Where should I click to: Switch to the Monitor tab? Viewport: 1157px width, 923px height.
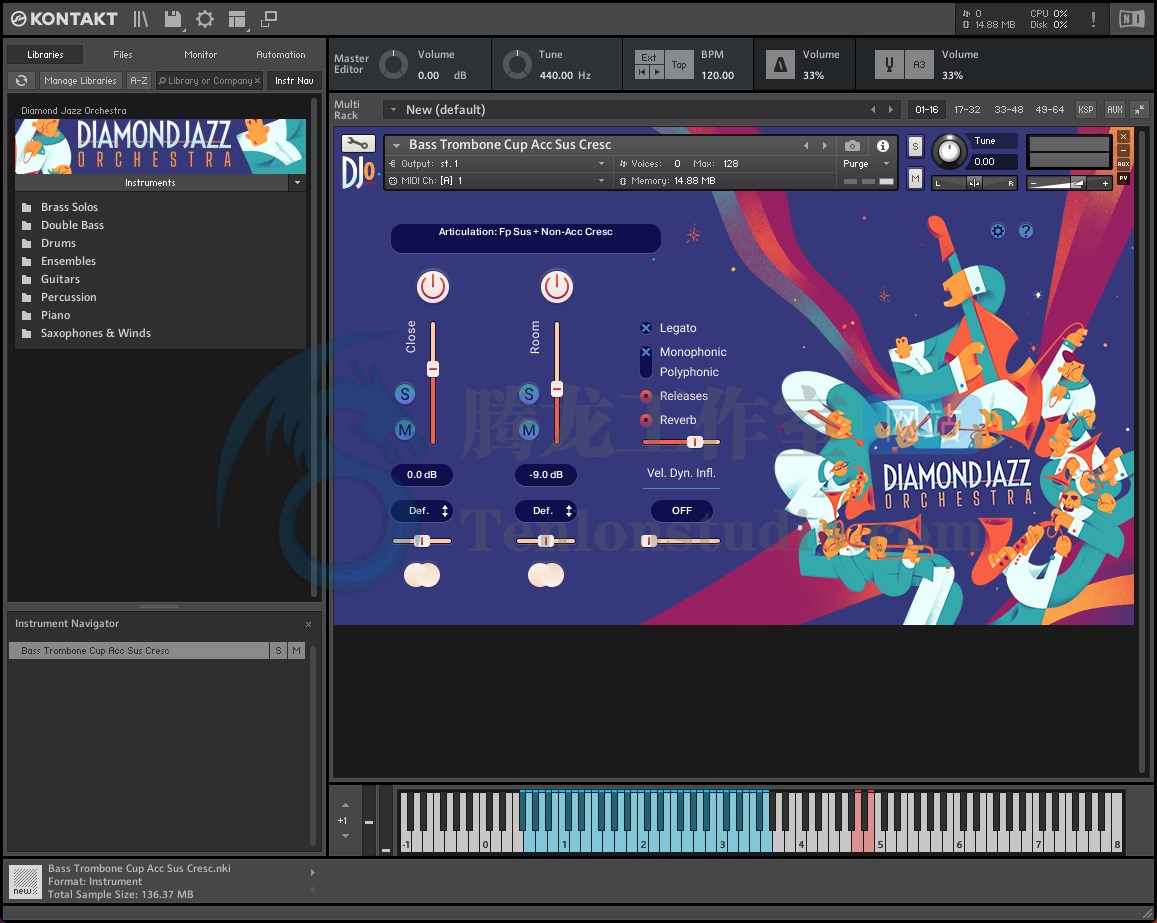[x=200, y=55]
